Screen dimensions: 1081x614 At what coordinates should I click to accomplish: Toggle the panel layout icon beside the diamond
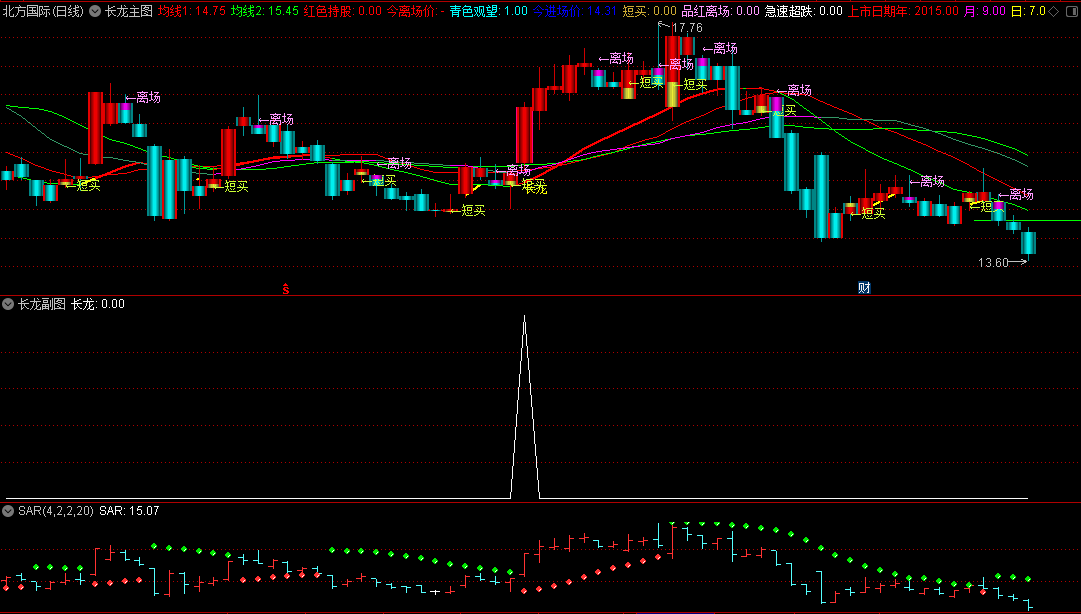pos(1071,11)
